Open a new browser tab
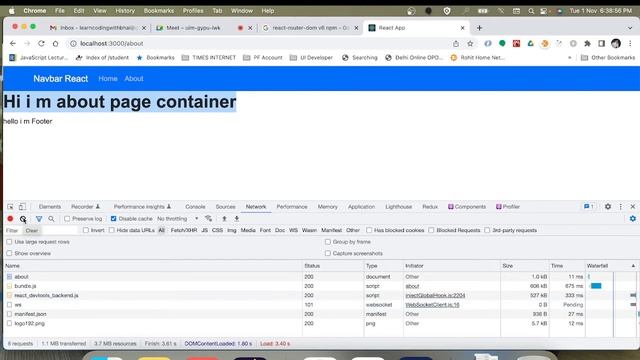Viewport: 640px width, 360px height. click(479, 28)
